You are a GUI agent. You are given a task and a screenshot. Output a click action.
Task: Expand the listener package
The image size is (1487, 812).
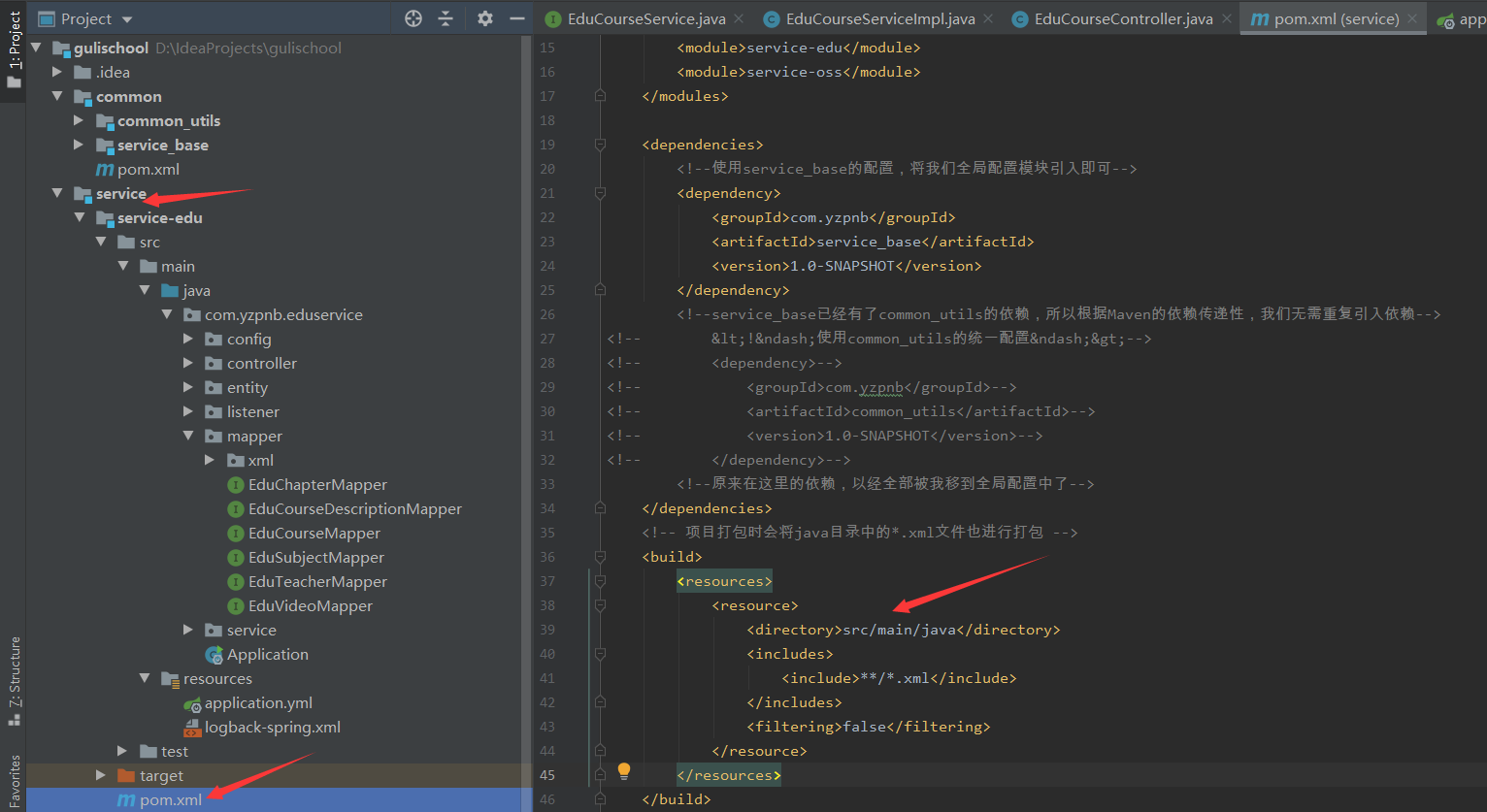point(188,411)
